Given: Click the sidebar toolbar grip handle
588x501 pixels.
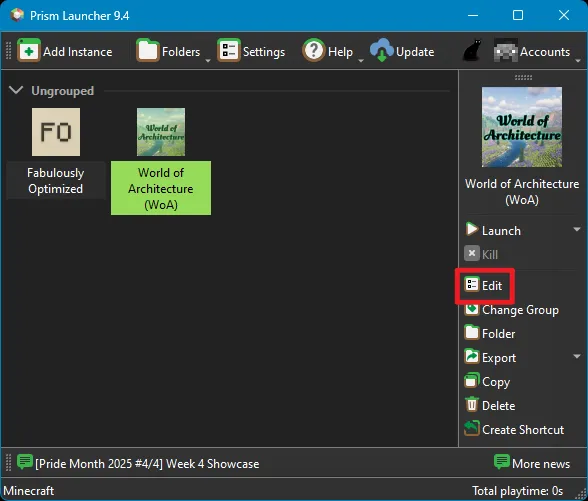Looking at the screenshot, I should 523,78.
